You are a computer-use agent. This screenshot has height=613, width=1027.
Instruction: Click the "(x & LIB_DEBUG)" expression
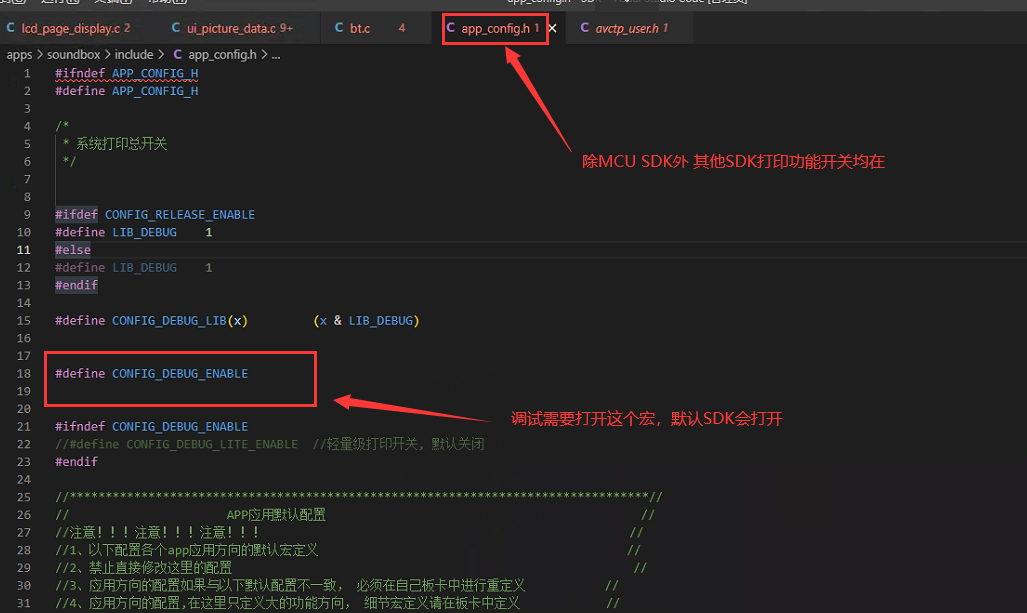366,320
